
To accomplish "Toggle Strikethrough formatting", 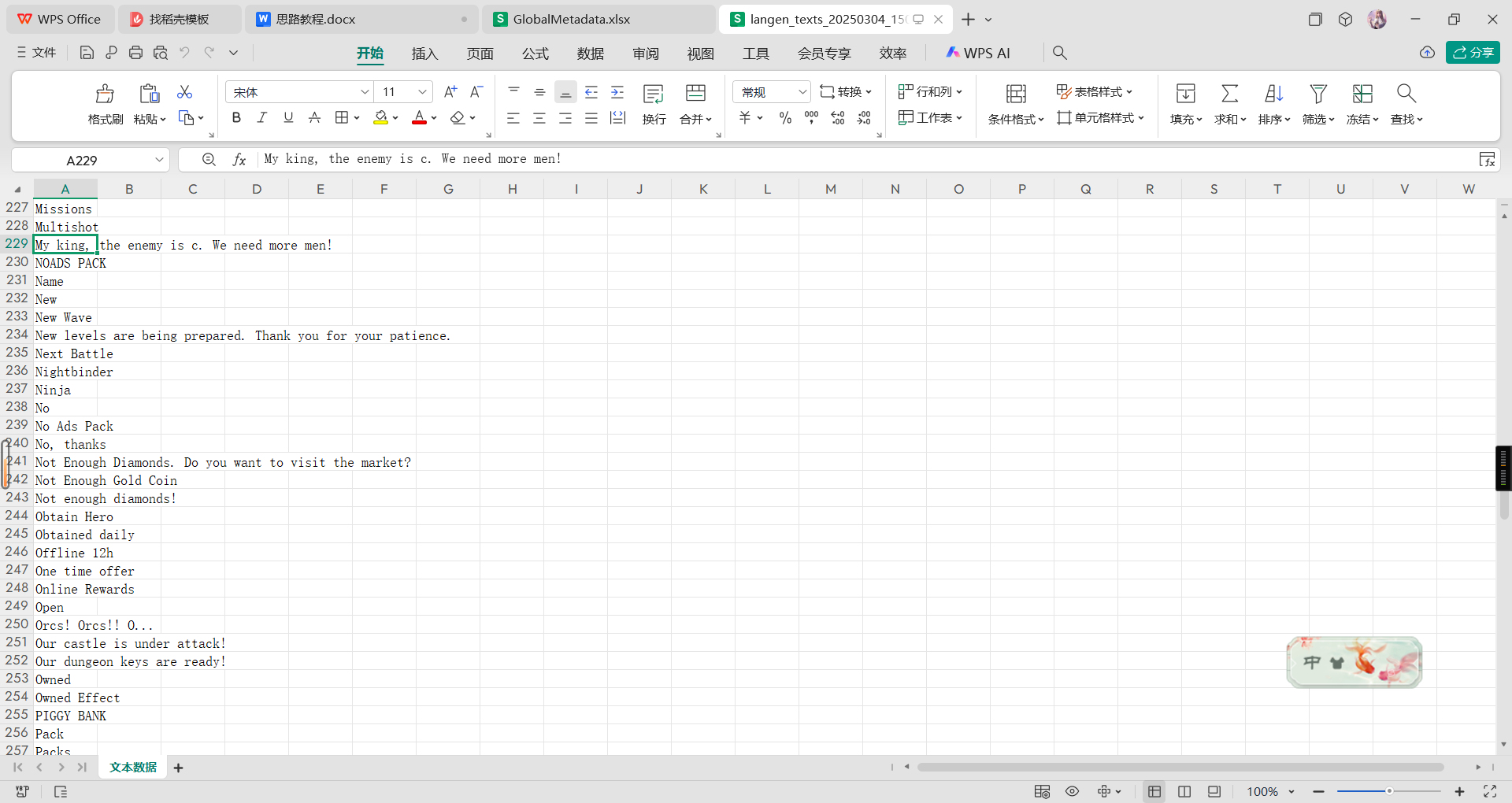I will pos(314,117).
